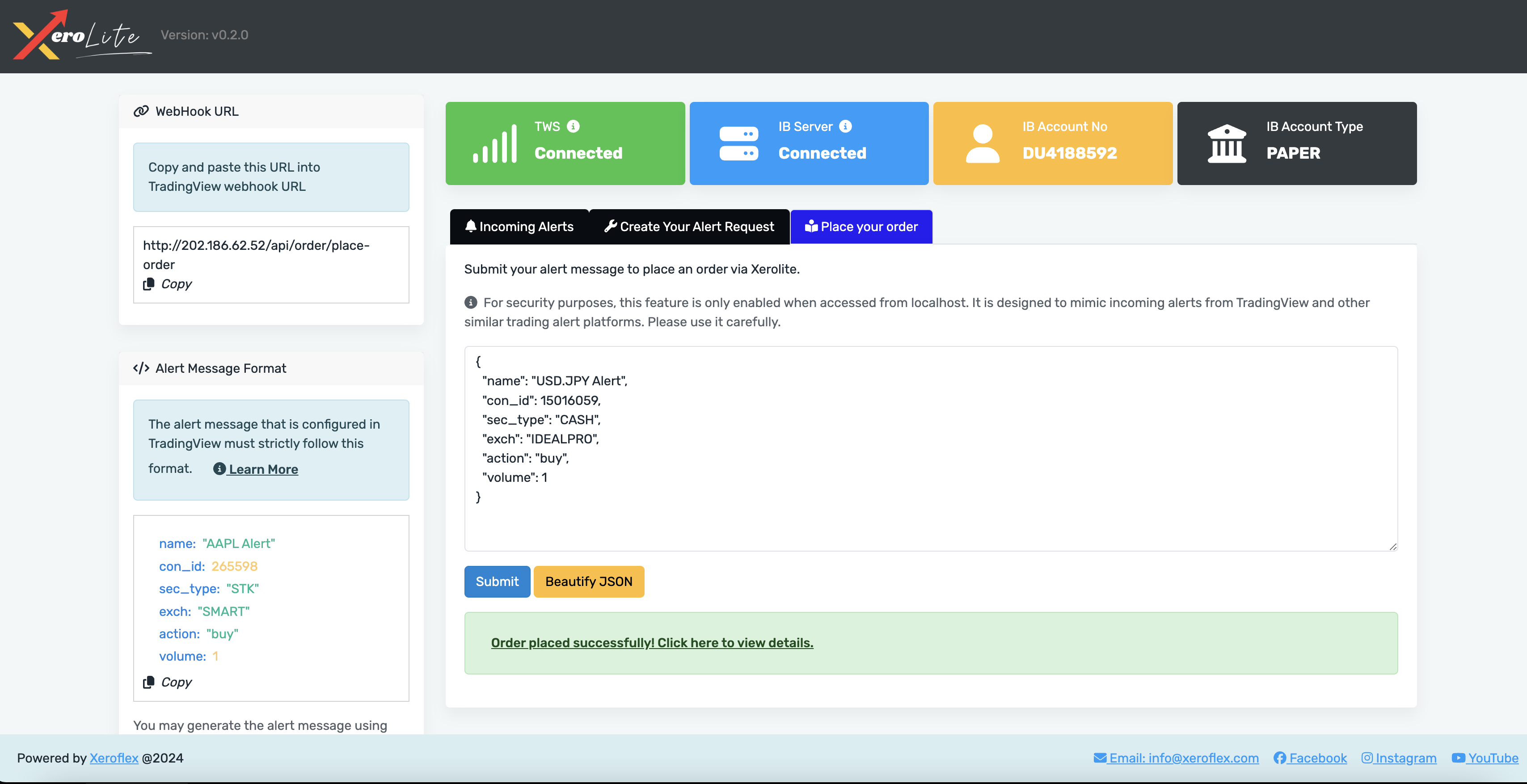The image size is (1527, 784).
Task: Open the Incoming Alerts tab
Action: tap(519, 227)
